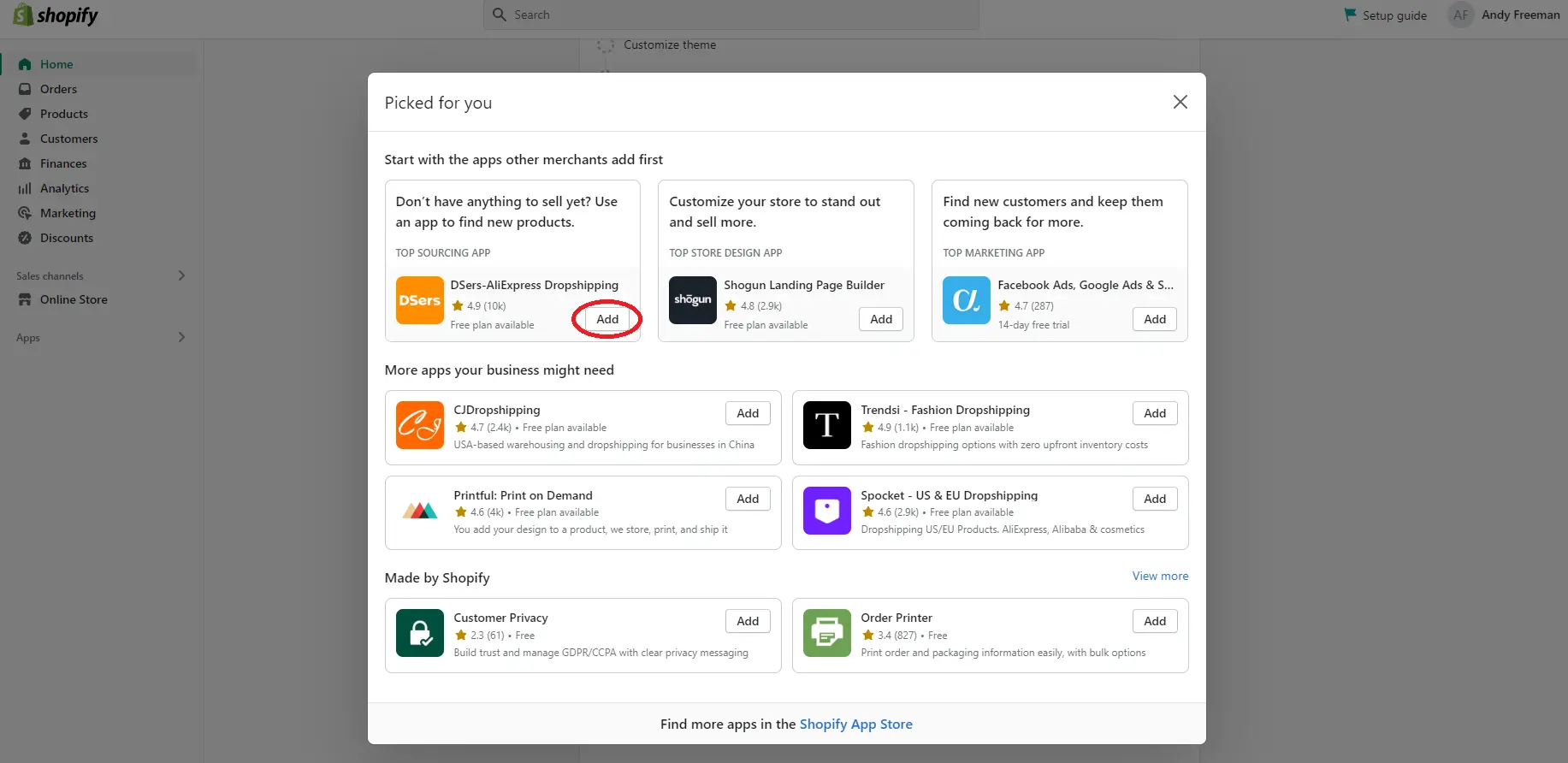The image size is (1568, 763).
Task: Open Orders in the sidebar
Action: [58, 89]
